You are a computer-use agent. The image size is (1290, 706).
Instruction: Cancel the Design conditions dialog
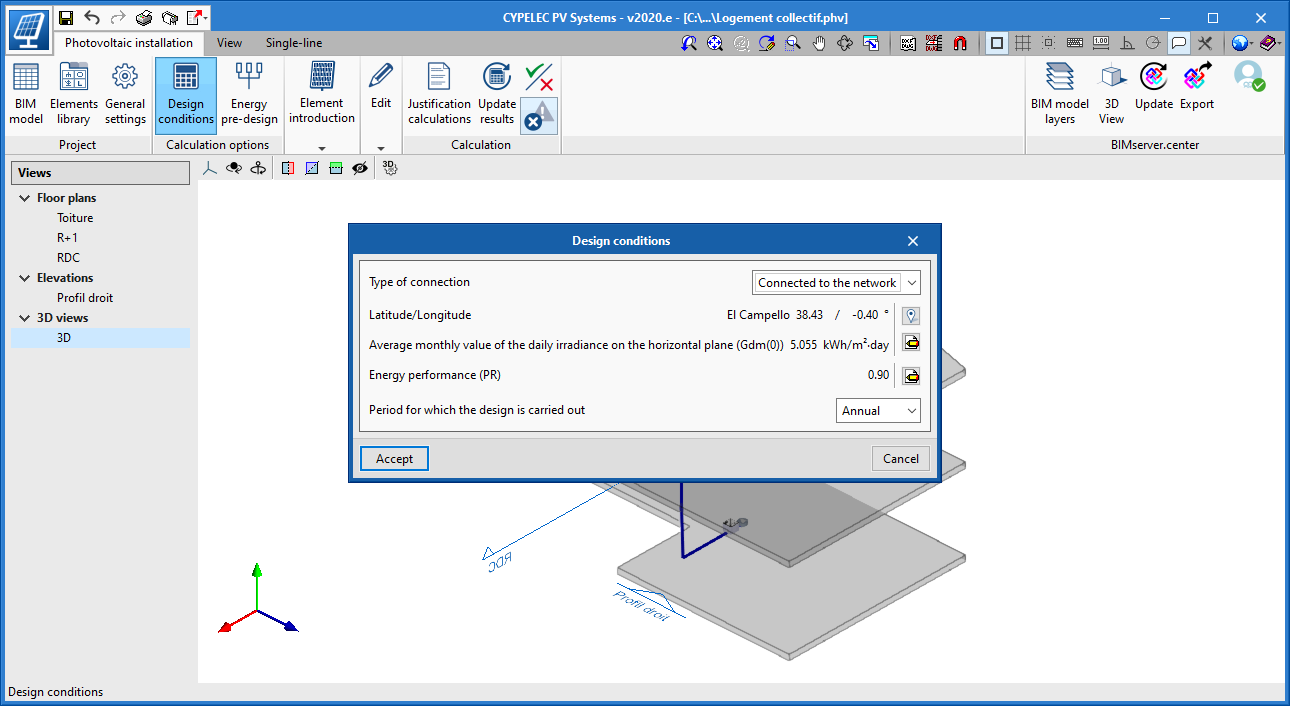[x=901, y=458]
